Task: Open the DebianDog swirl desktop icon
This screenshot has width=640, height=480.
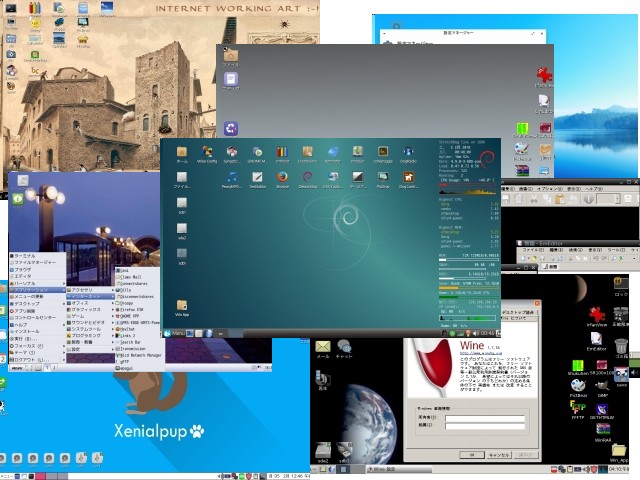Action: pyautogui.click(x=307, y=177)
